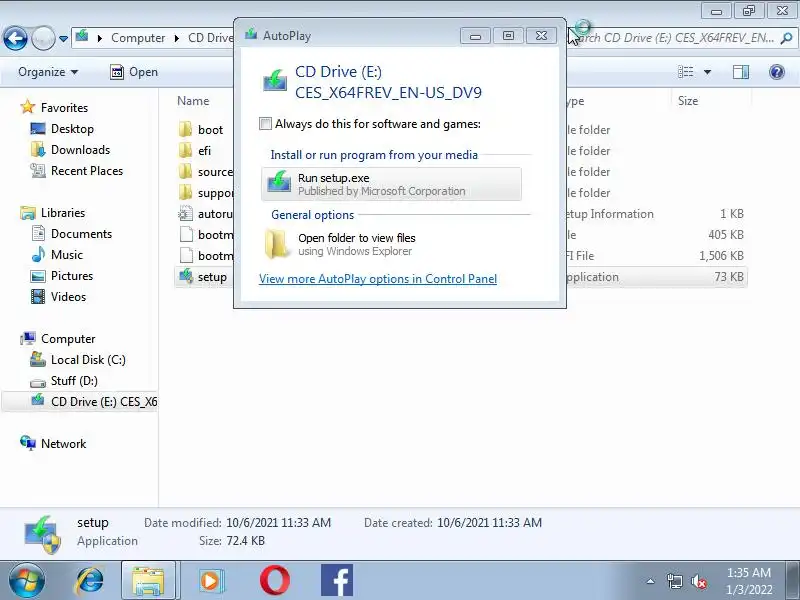This screenshot has width=800, height=600.
Task: Click the Explorer Forward navigation arrow
Action: point(43,38)
